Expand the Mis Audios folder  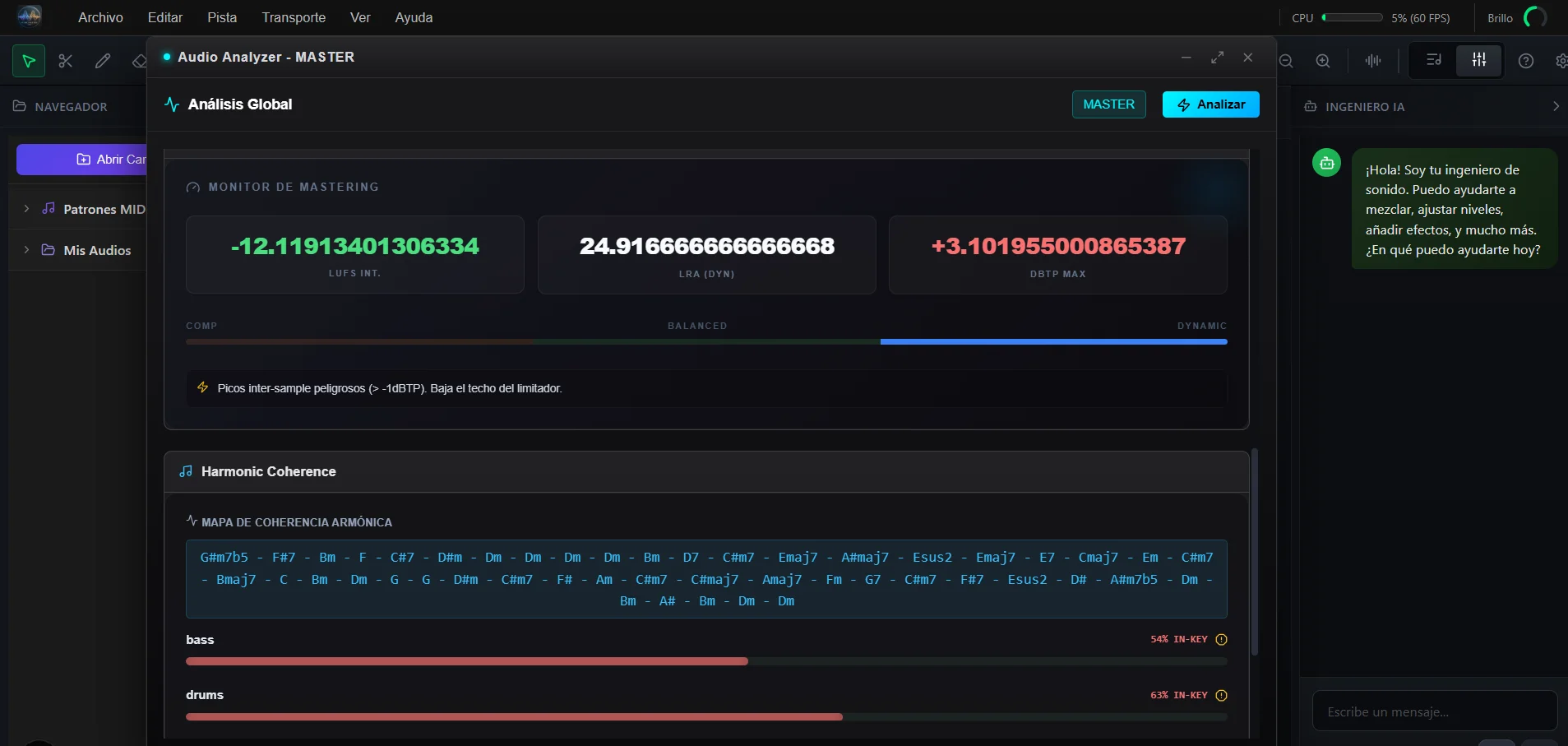point(27,250)
